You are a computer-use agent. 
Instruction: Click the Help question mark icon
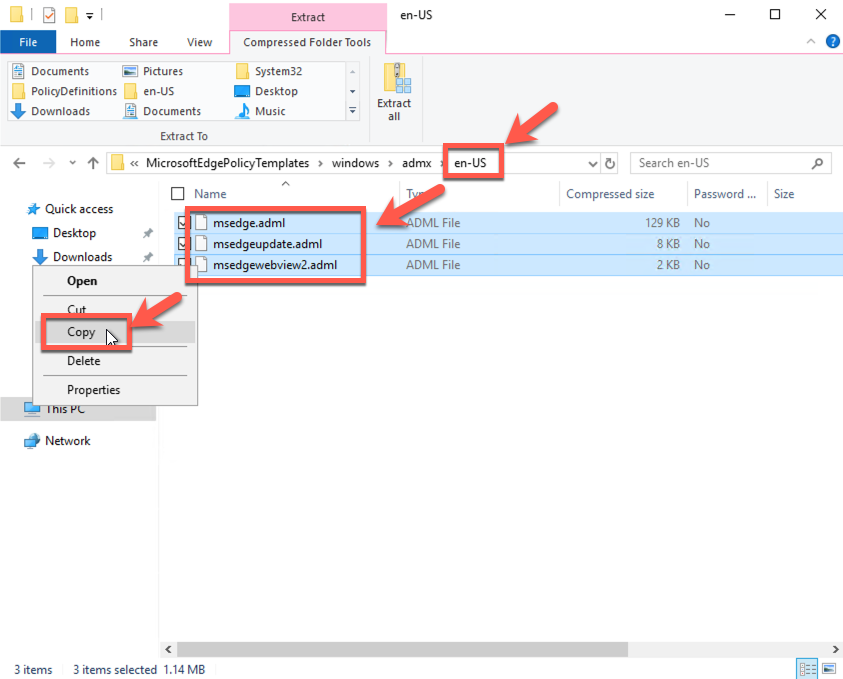(x=829, y=42)
